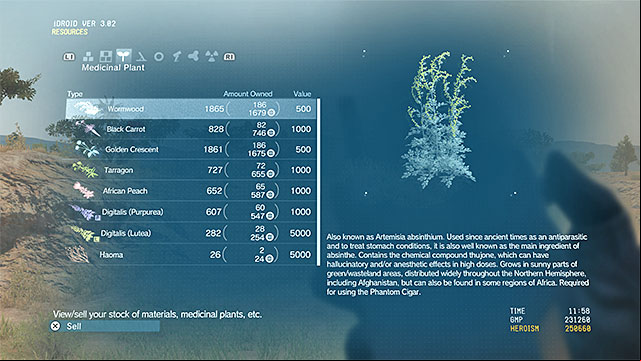Click African Peach total amount 652
This screenshot has height=361, width=641.
click(x=214, y=191)
